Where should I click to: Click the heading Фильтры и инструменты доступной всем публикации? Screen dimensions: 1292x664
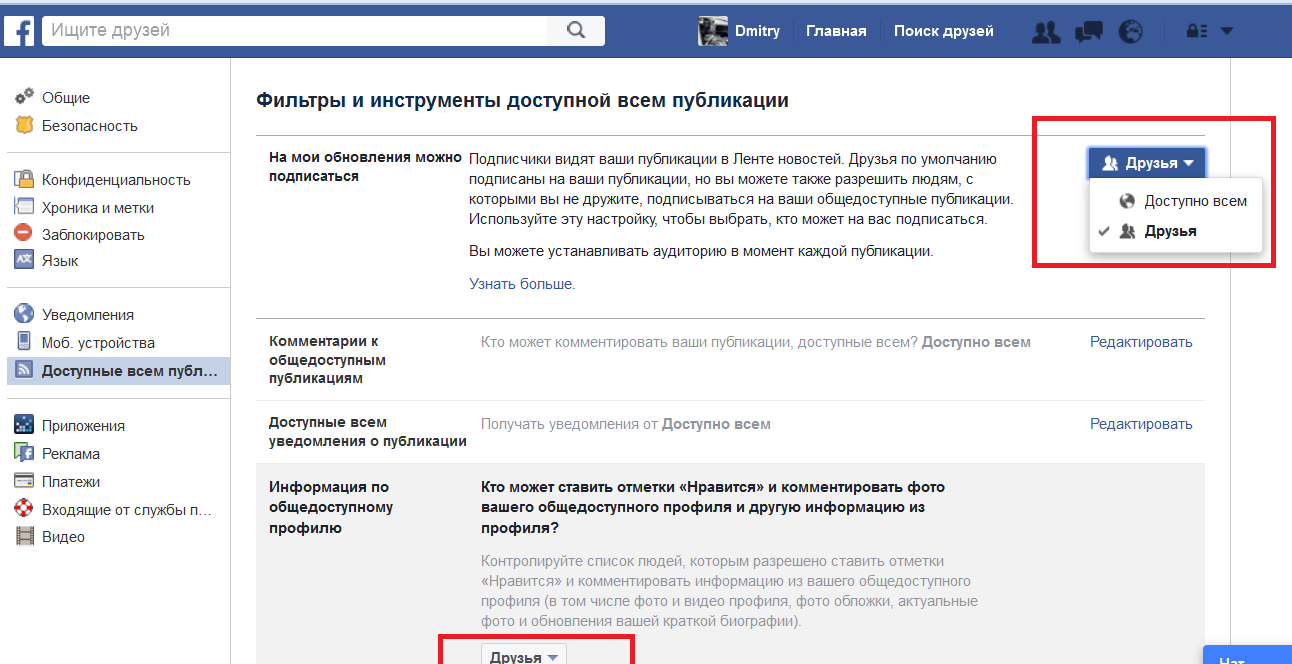(523, 100)
